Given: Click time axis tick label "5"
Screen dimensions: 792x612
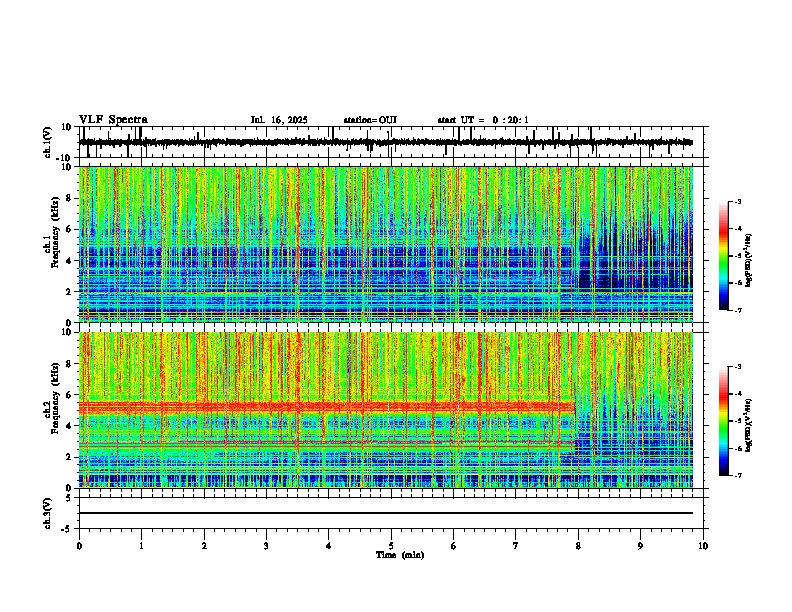Looking at the screenshot, I should click(x=391, y=546).
